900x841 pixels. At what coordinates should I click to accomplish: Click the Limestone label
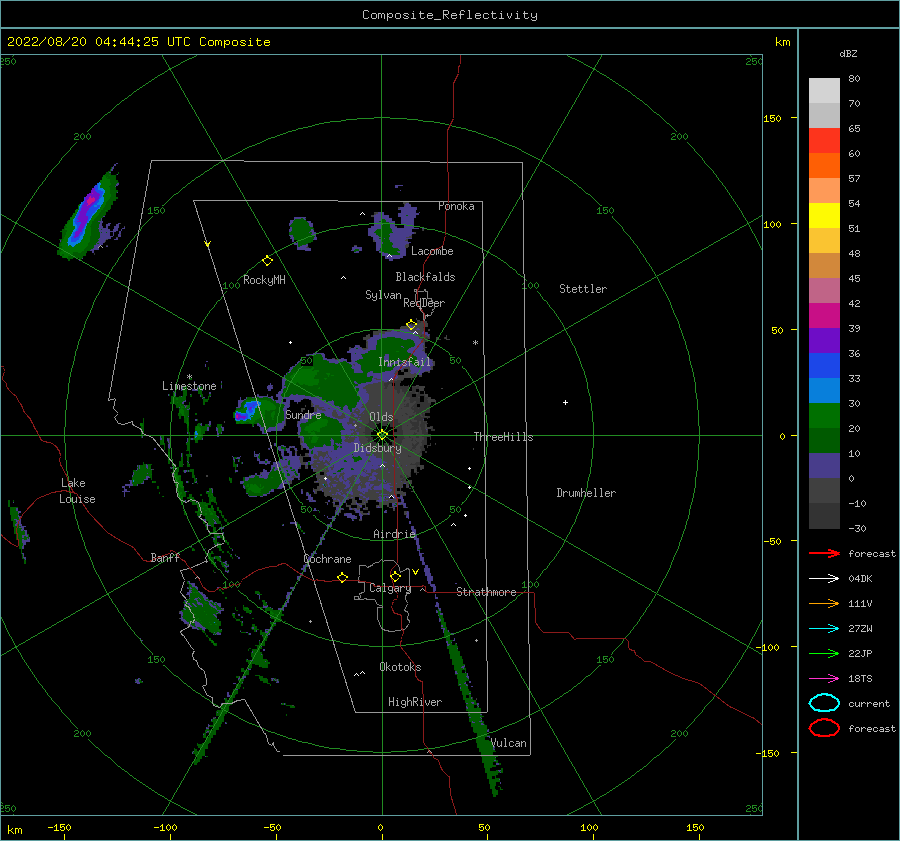(x=189, y=386)
